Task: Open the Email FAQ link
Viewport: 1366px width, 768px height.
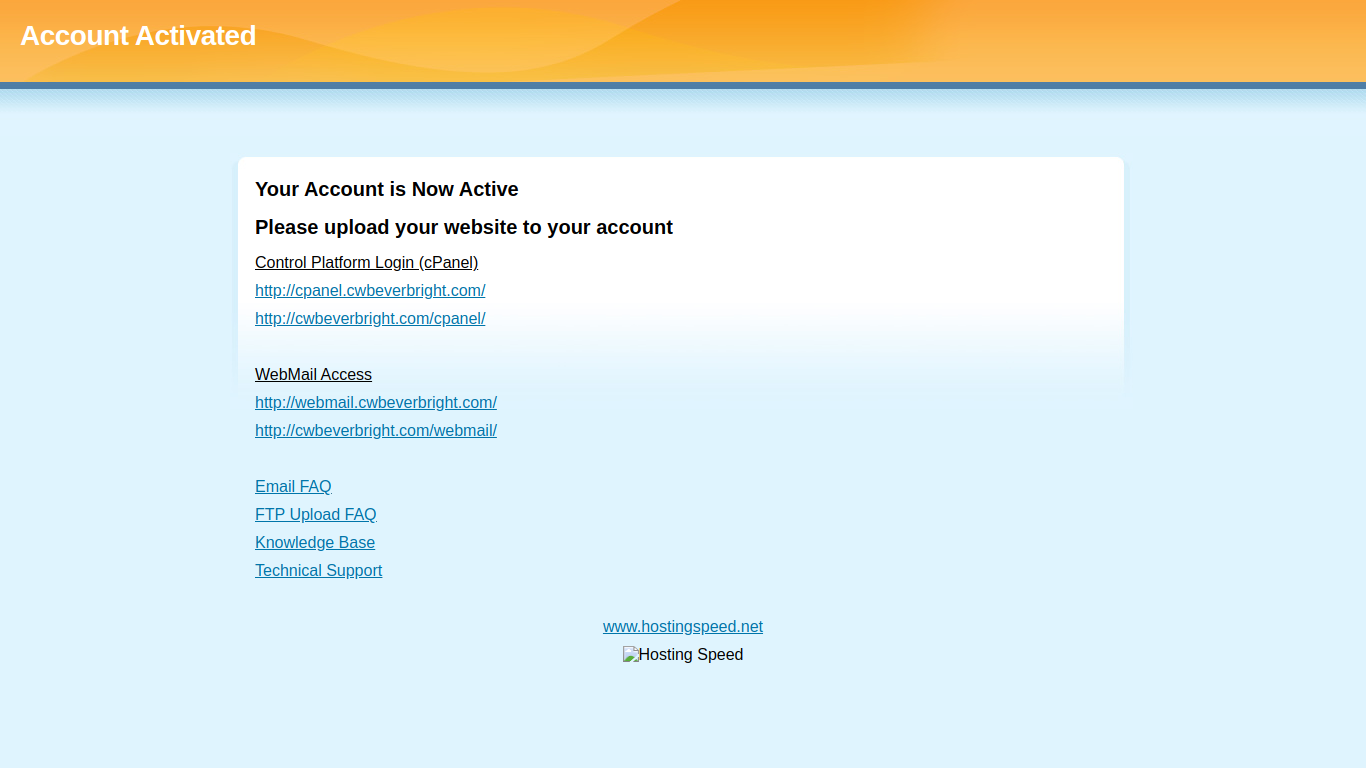Action: point(293,487)
